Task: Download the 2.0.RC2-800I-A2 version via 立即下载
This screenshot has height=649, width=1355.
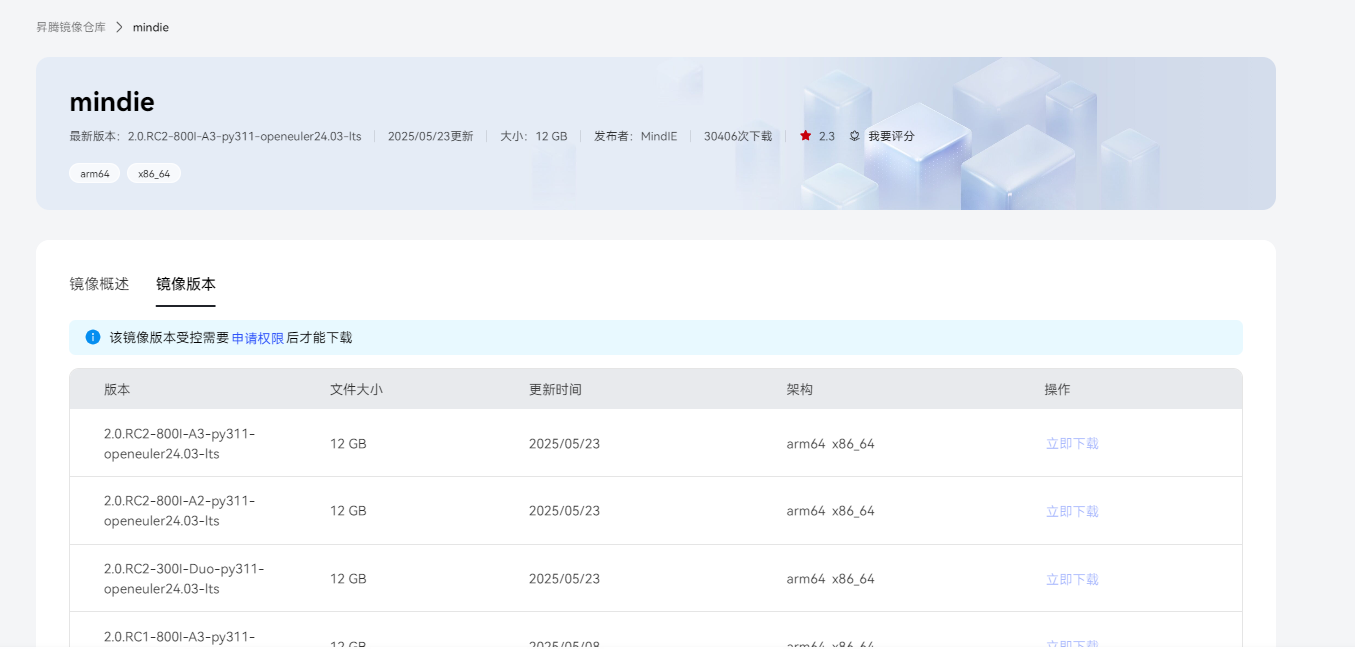Action: pos(1072,511)
